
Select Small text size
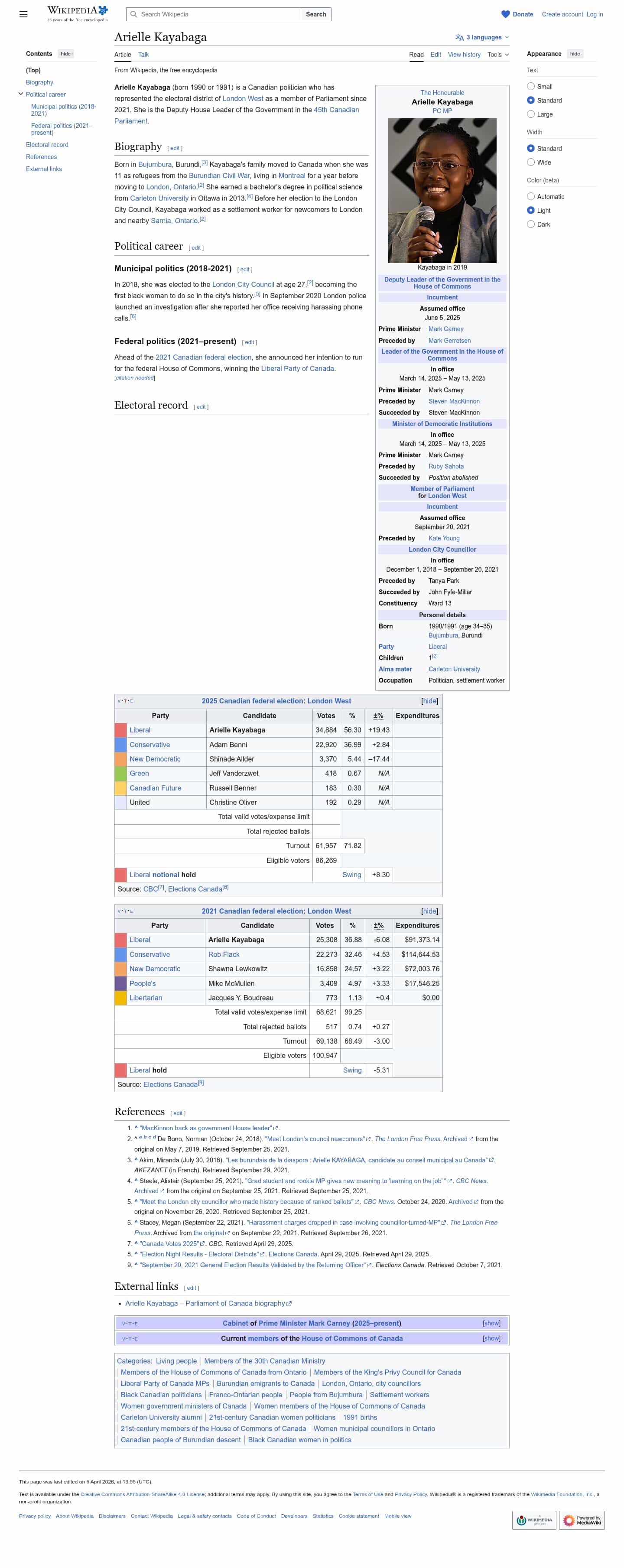point(531,86)
